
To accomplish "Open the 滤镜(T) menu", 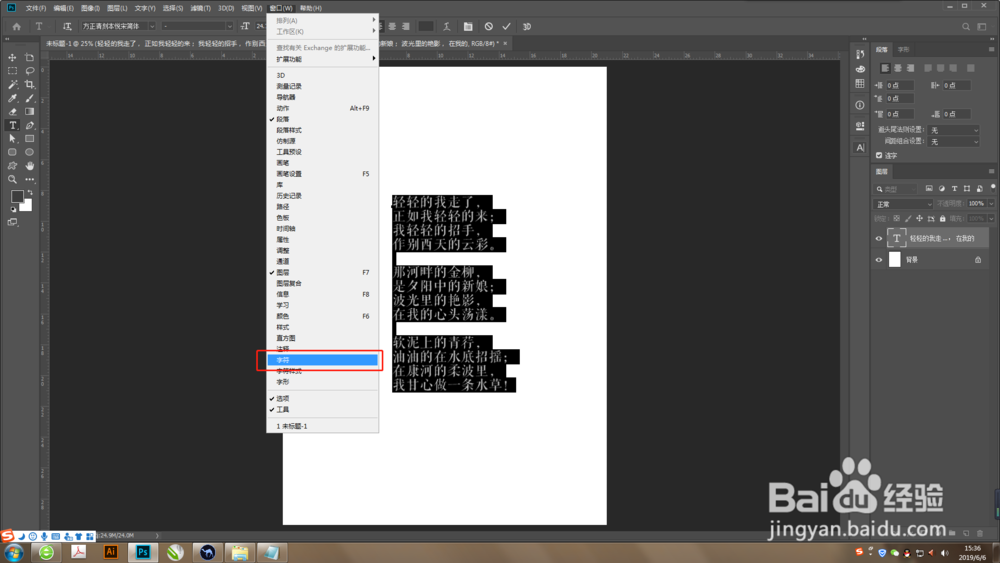I will (200, 8).
